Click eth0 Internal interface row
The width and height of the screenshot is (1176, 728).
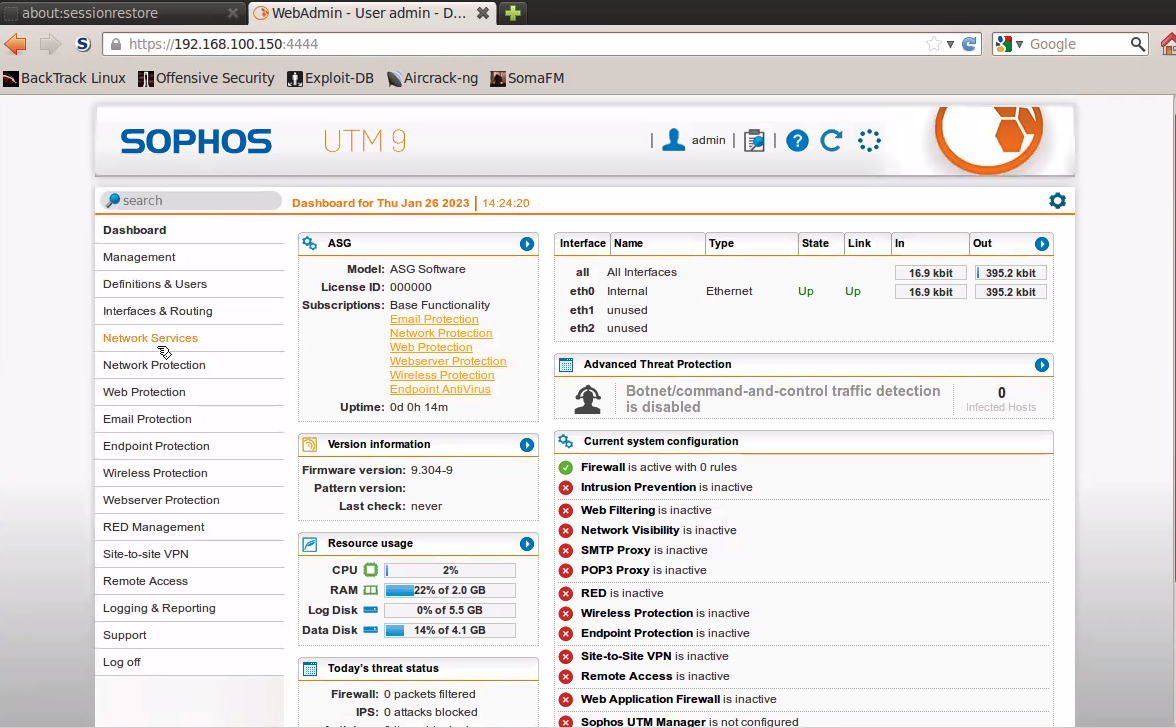pyautogui.click(x=803, y=292)
